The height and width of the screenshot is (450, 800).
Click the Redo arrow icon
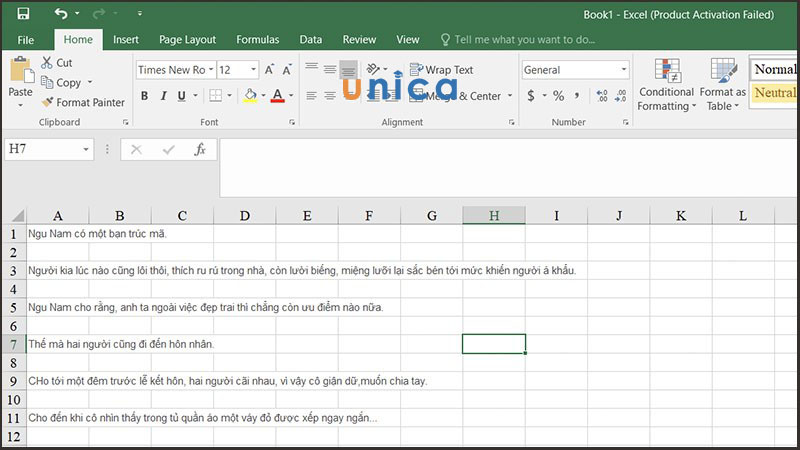[x=98, y=13]
